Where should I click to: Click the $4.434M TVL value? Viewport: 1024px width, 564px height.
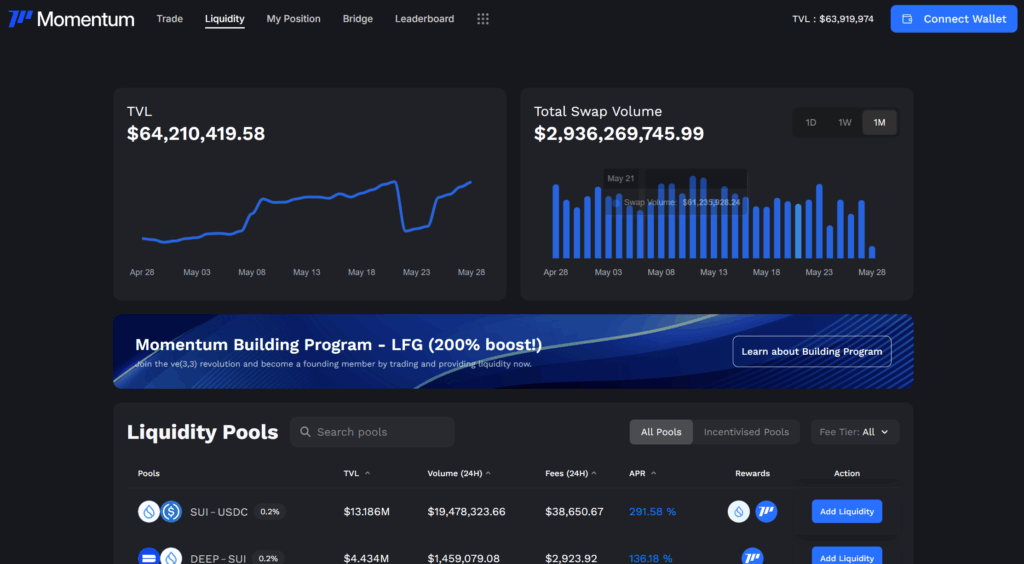(366, 558)
